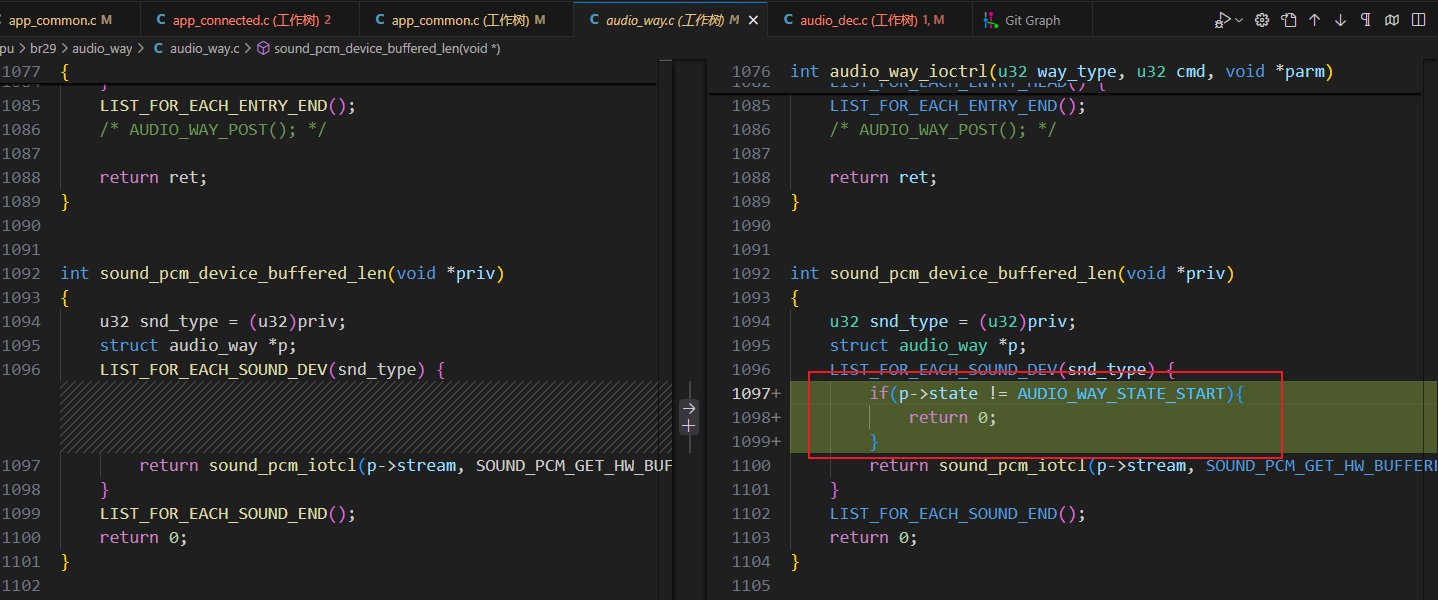This screenshot has height=600, width=1438.
Task: Run or debug the current file
Action: pos(1222,20)
